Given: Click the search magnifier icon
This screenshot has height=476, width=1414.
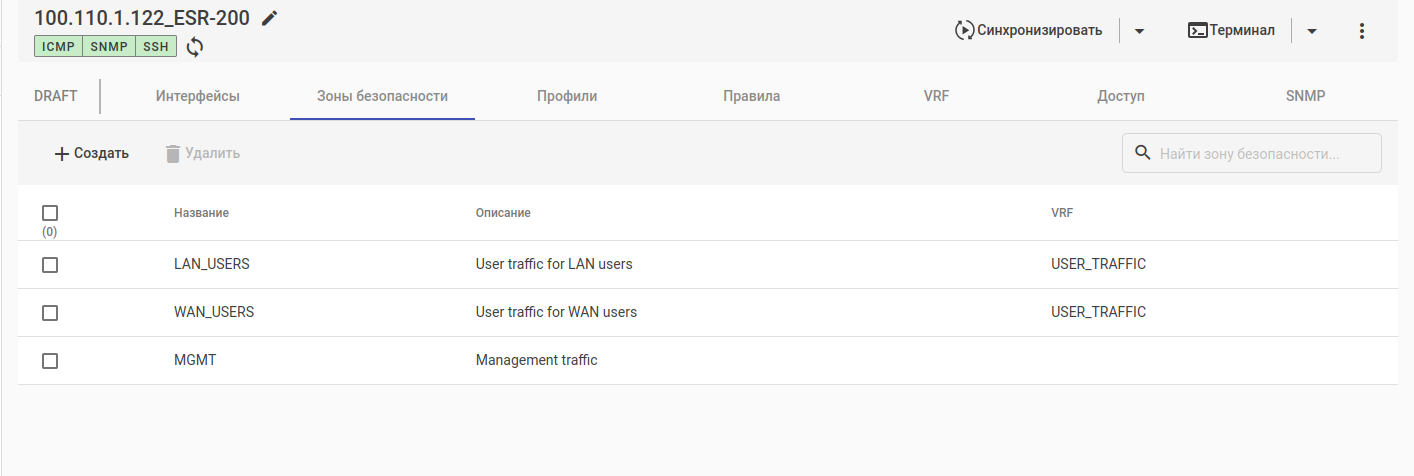Looking at the screenshot, I should [x=1143, y=153].
